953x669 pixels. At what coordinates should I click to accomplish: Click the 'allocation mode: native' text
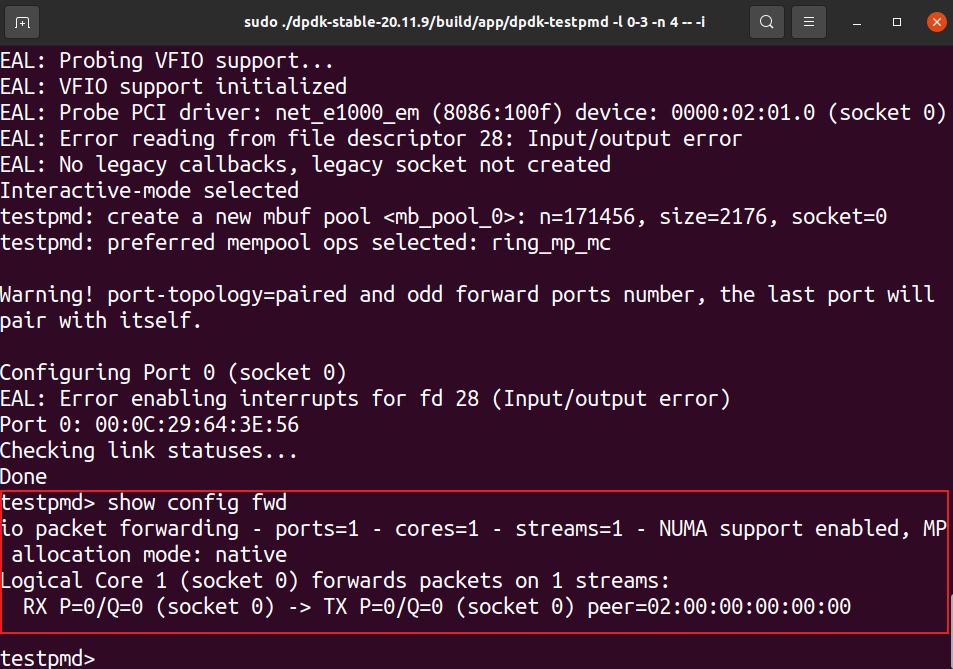coord(149,554)
